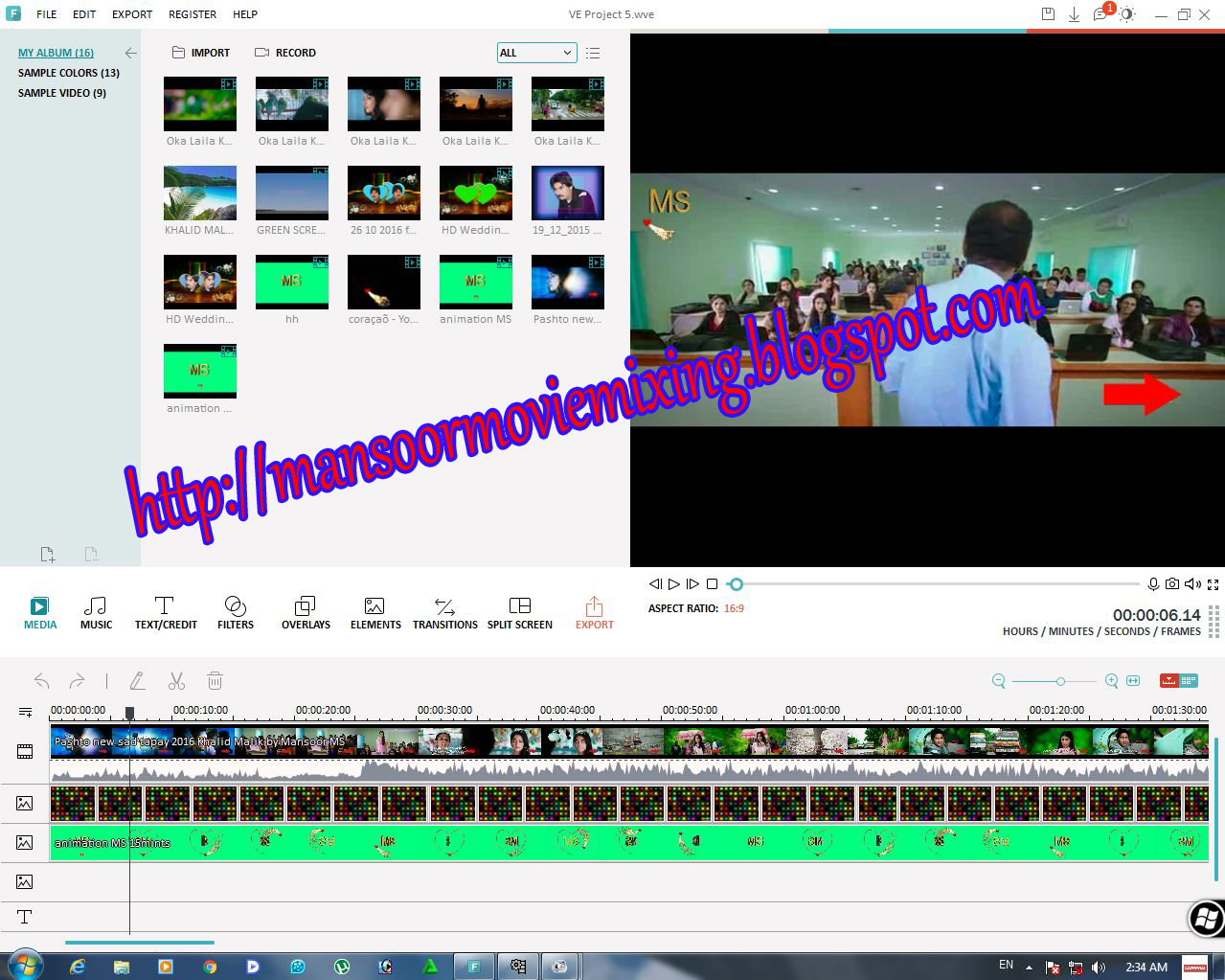Open the EDIT menu

click(x=84, y=14)
